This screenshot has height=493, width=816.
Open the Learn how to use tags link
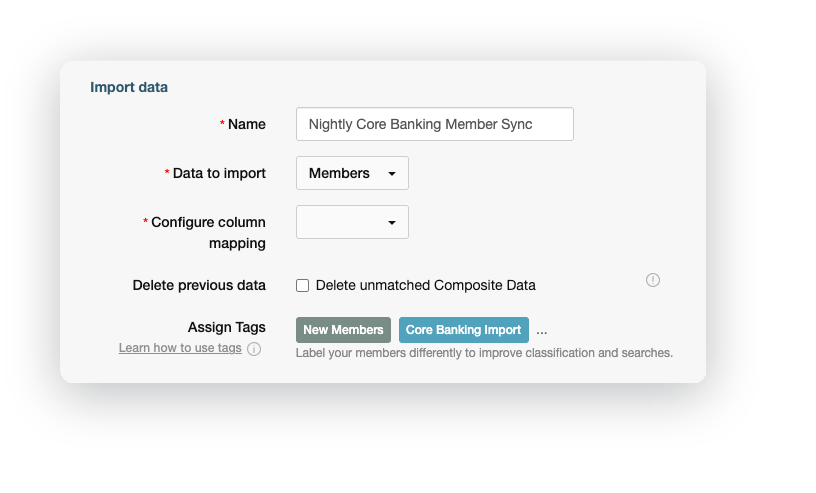[180, 348]
